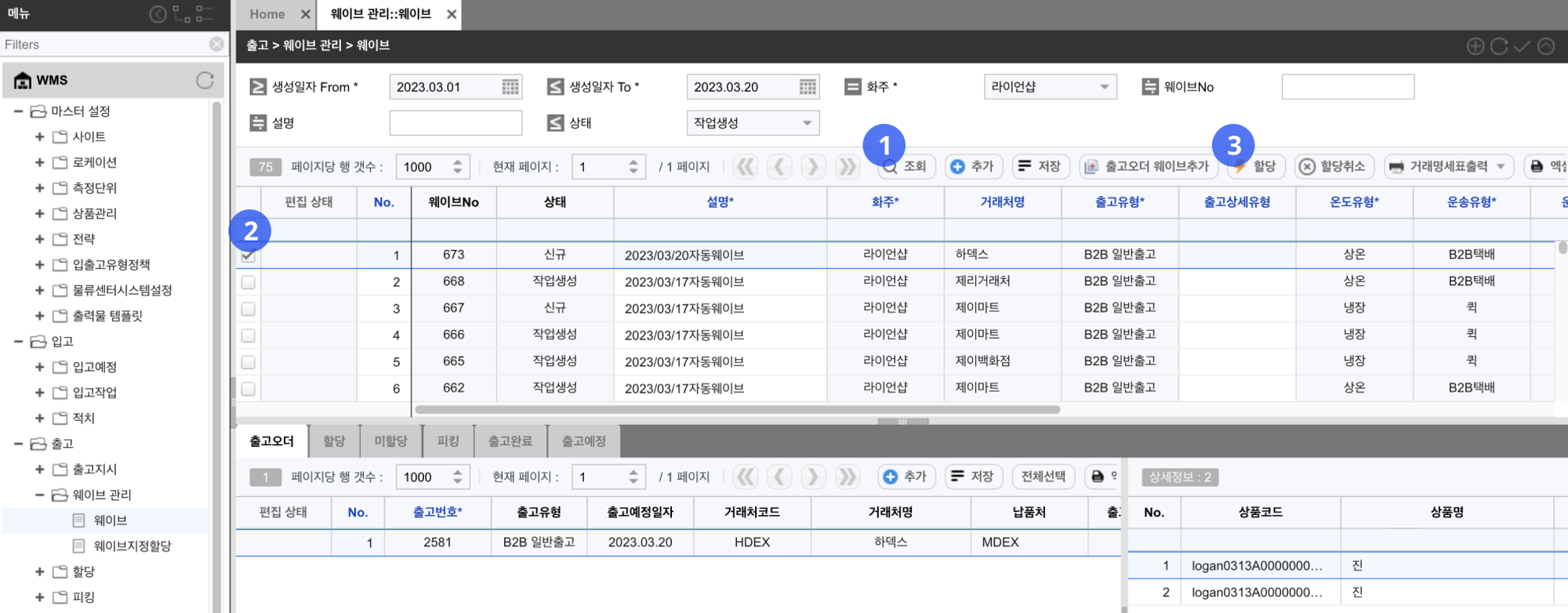Viewport: 1568px width, 613px height.
Task: Switch to the Home tab
Action: (x=267, y=14)
